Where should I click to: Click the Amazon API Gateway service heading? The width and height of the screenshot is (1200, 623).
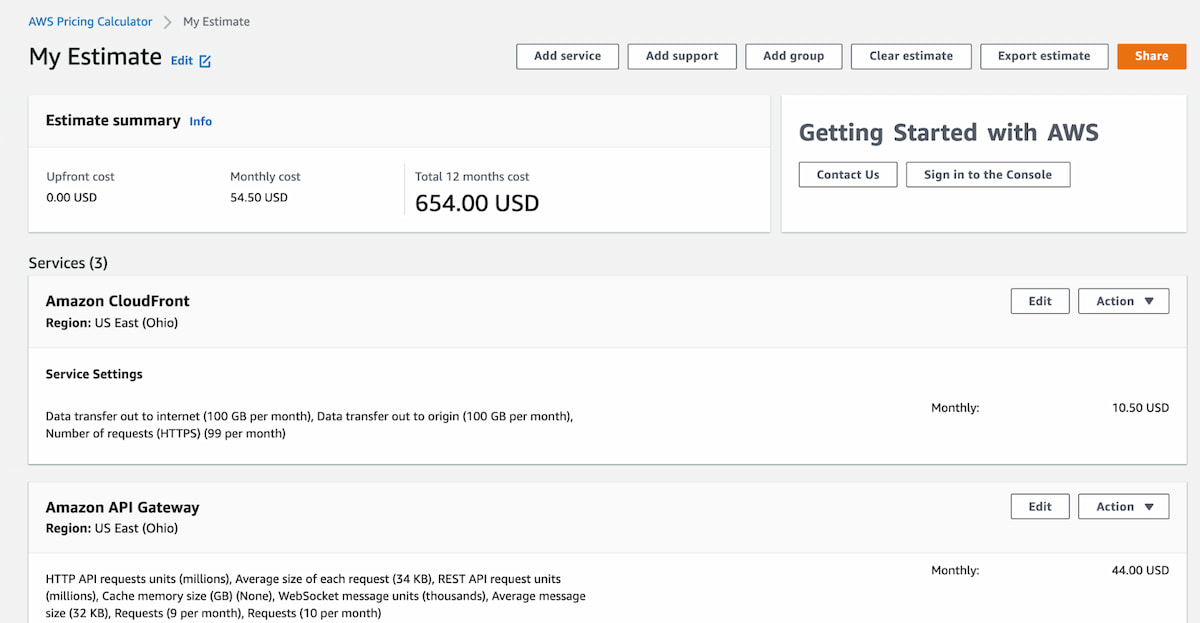(x=123, y=507)
